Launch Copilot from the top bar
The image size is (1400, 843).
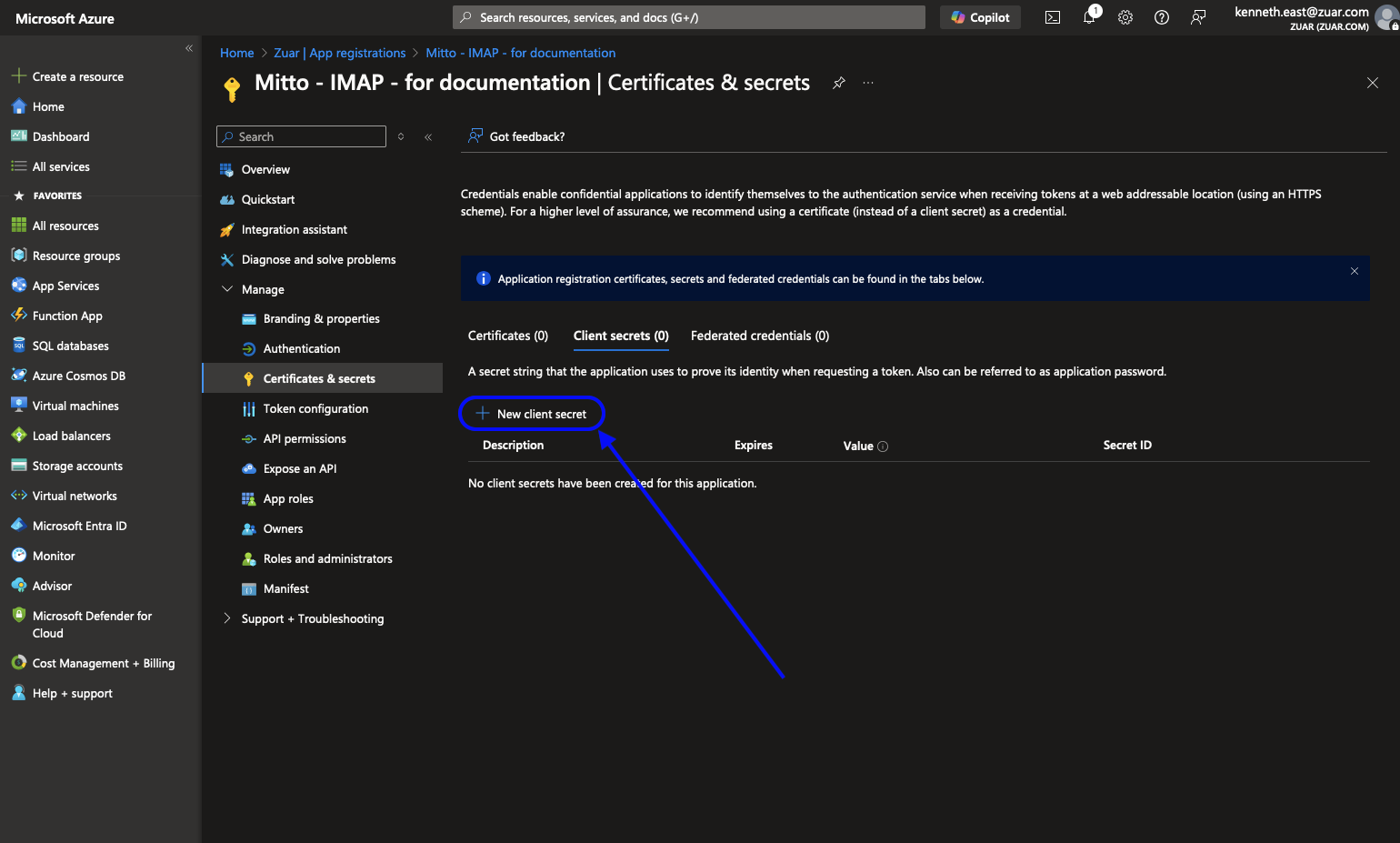980,17
